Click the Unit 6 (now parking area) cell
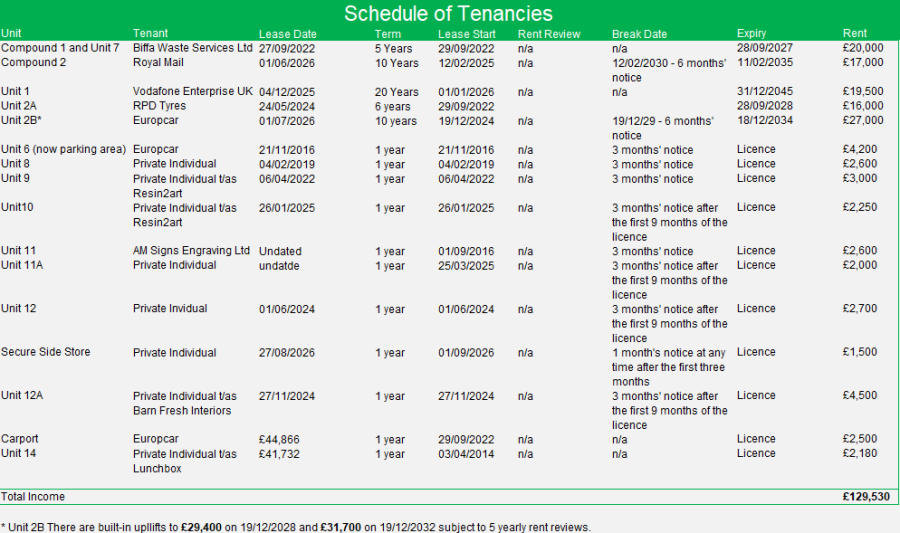Viewport: 900px width, 533px height. click(63, 149)
